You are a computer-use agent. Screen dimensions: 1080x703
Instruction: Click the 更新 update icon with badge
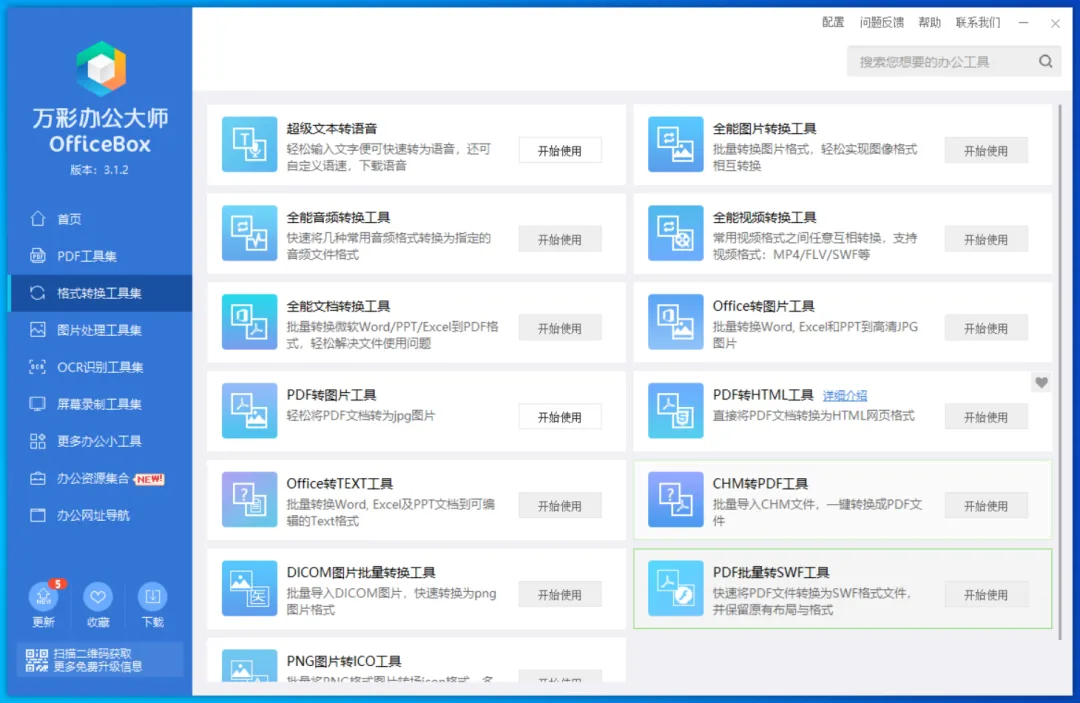[43, 596]
